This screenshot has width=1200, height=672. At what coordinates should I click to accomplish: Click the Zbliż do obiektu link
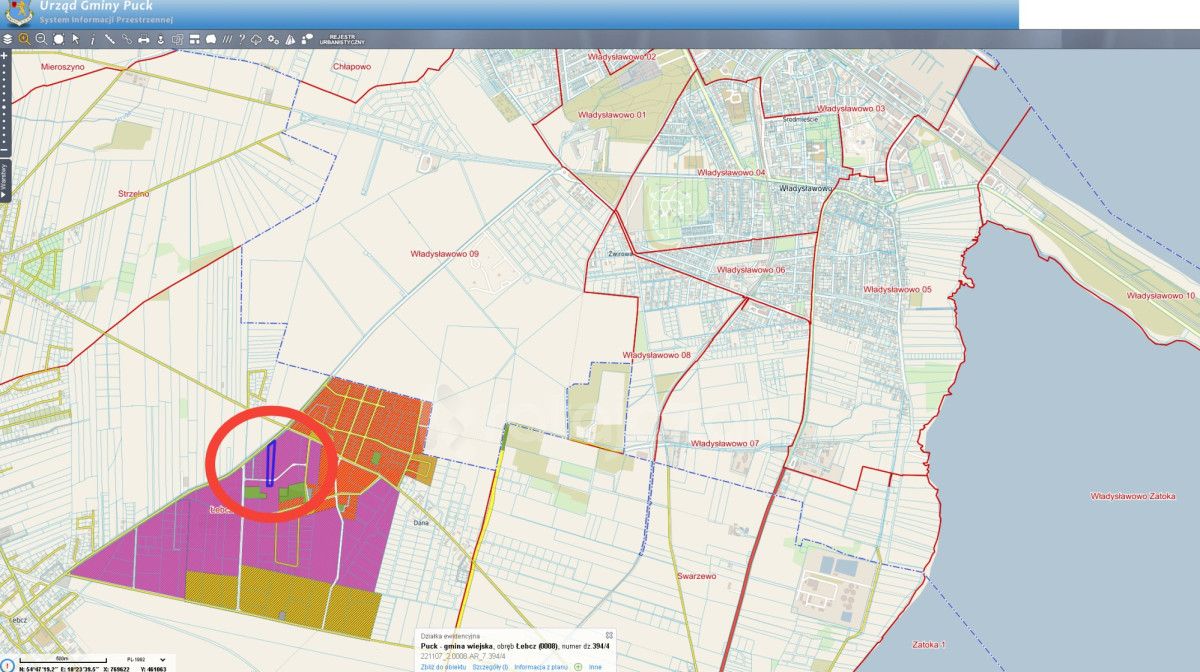444,666
